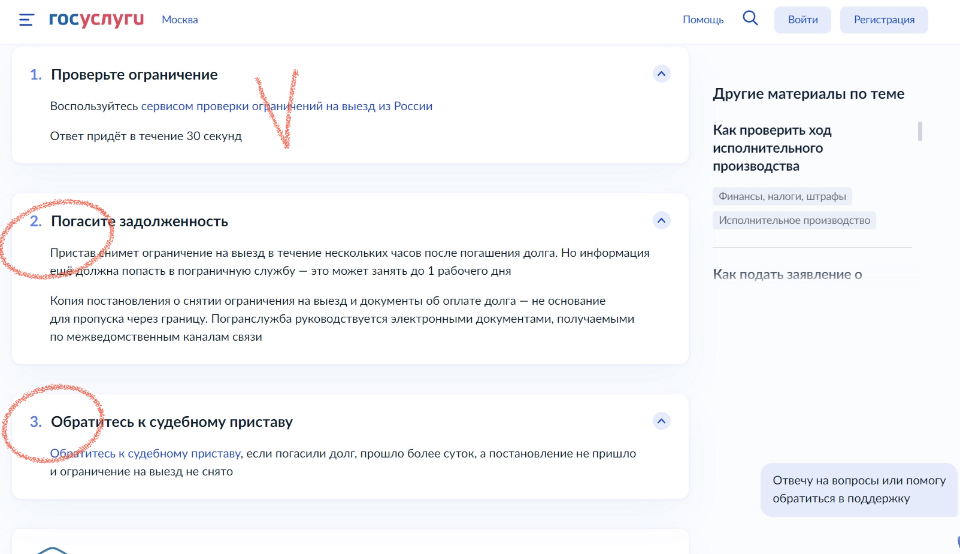This screenshot has width=960, height=554.
Task: Click the "Другие материалы по теме" heading
Action: [x=808, y=94]
